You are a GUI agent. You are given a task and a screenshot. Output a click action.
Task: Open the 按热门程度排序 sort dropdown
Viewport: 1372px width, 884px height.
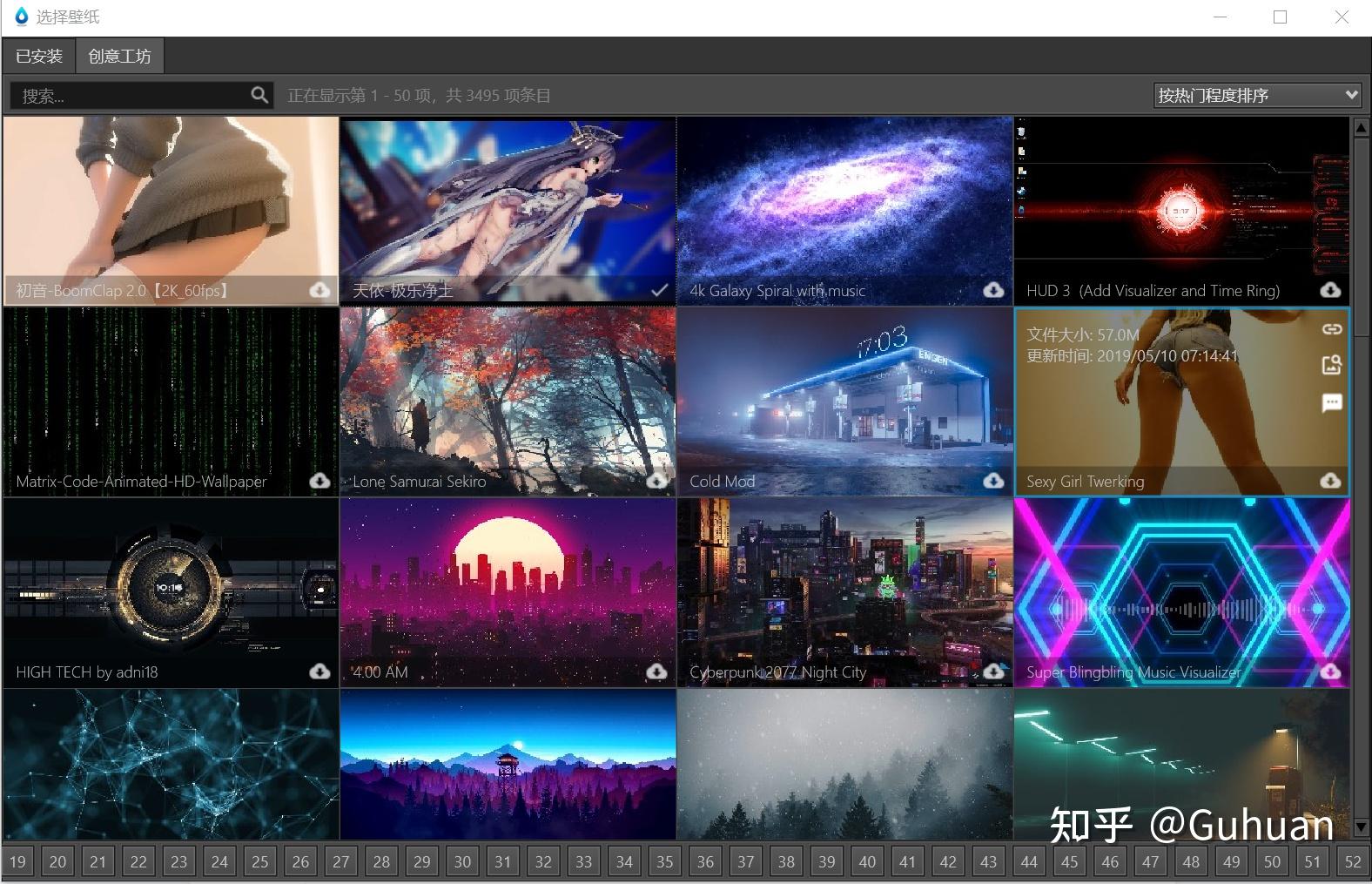click(1257, 95)
